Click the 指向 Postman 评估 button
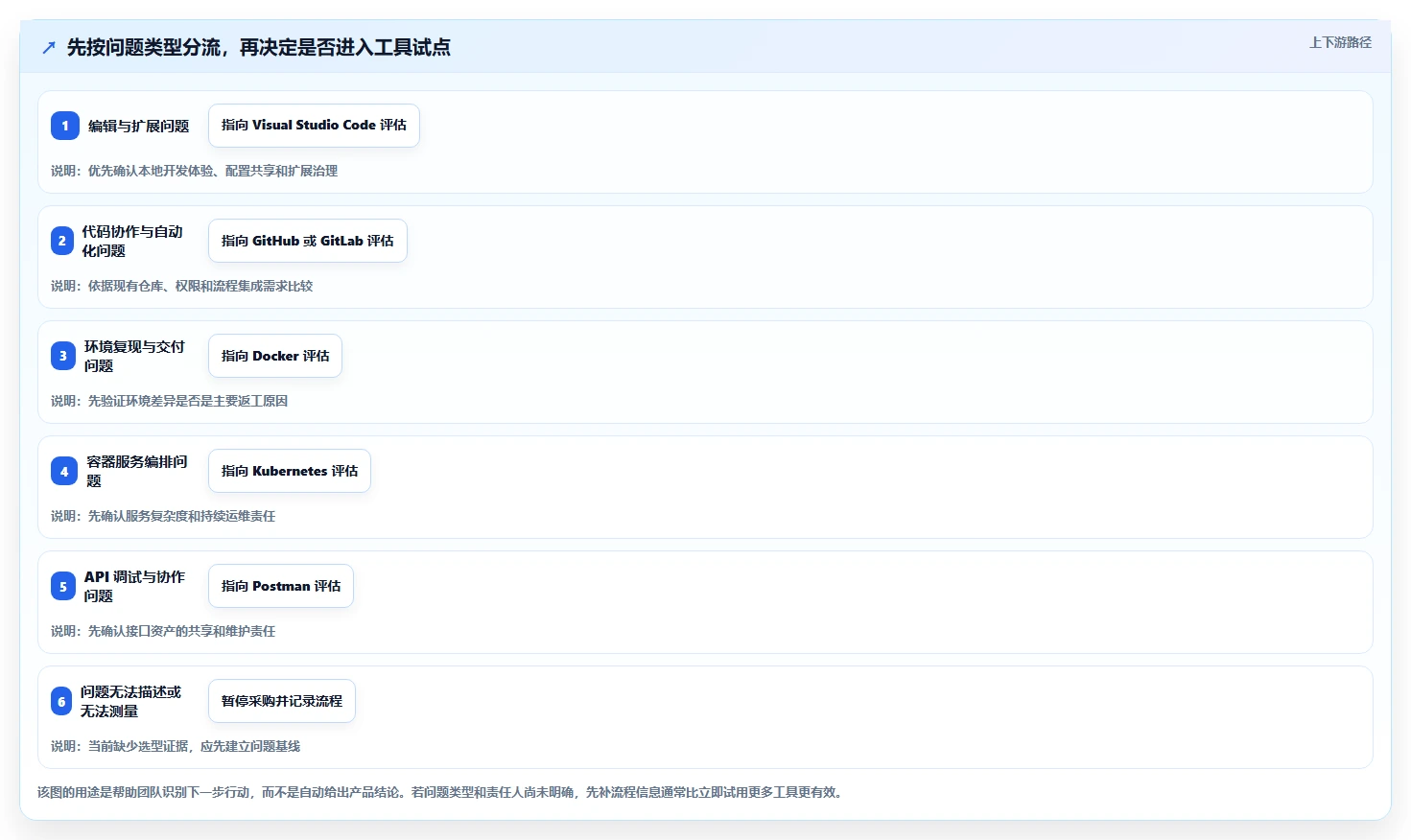 pyautogui.click(x=281, y=586)
